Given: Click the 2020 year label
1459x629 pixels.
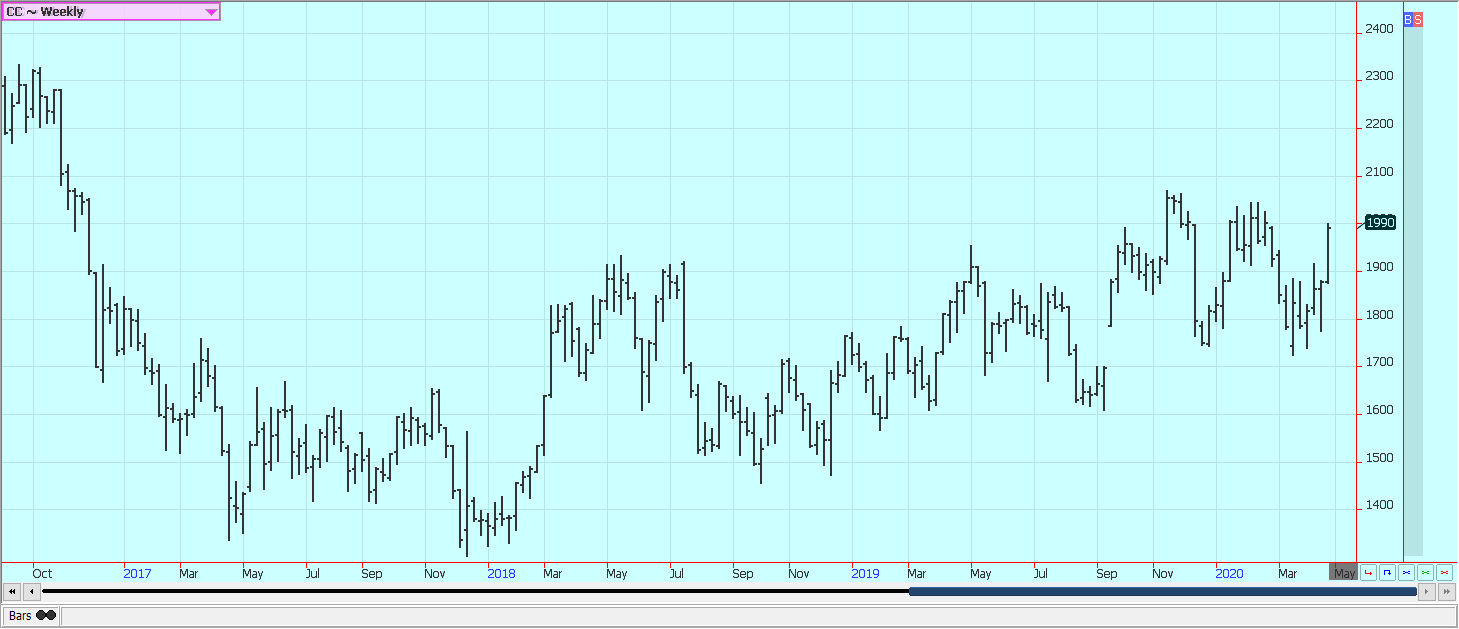Looking at the screenshot, I should coord(1229,573).
